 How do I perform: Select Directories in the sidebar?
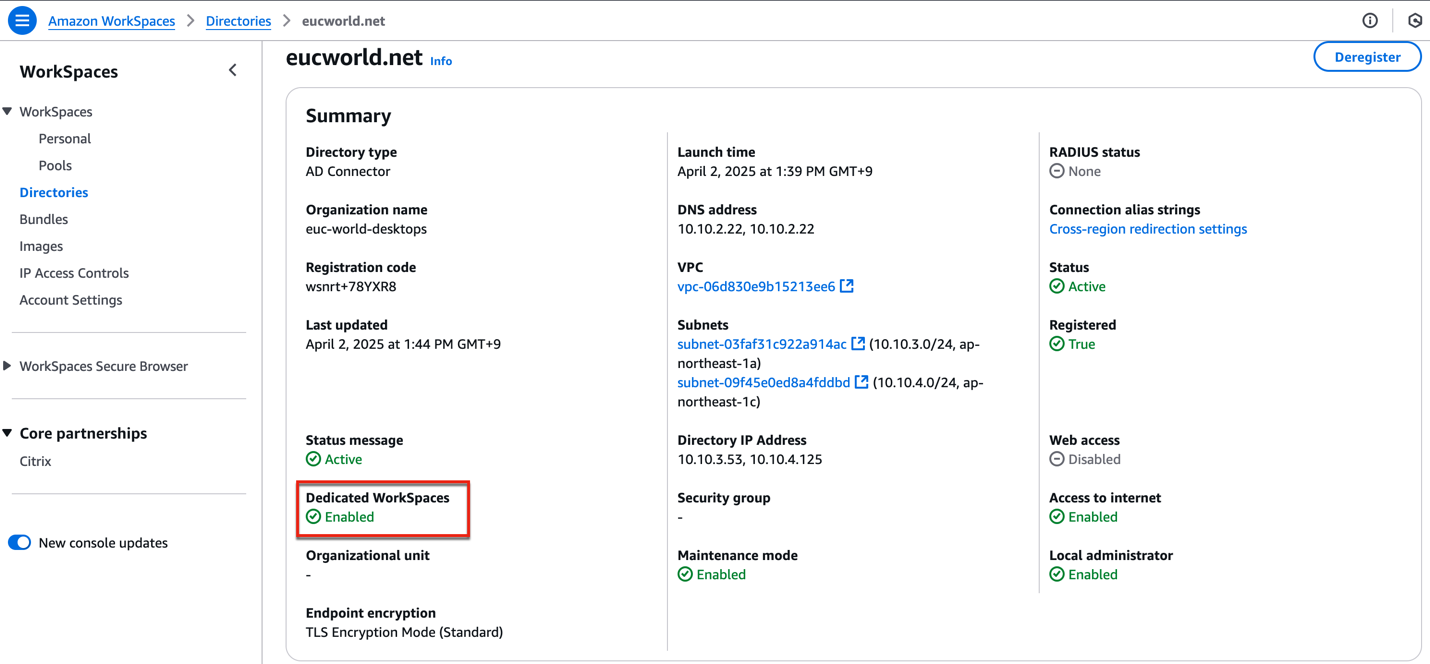pos(54,192)
